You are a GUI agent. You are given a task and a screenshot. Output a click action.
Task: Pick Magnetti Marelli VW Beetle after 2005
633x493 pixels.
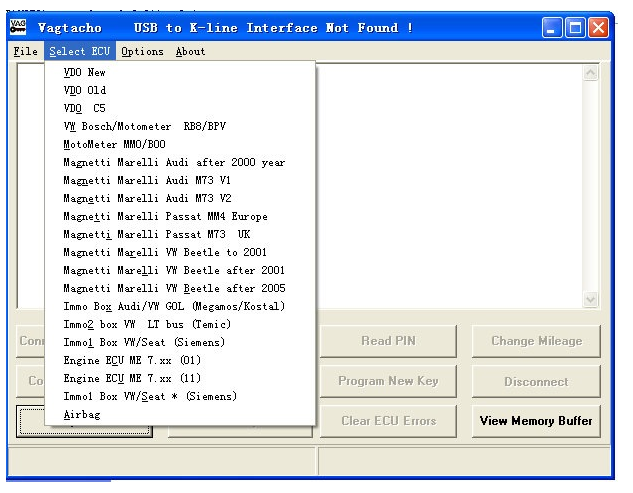point(174,288)
